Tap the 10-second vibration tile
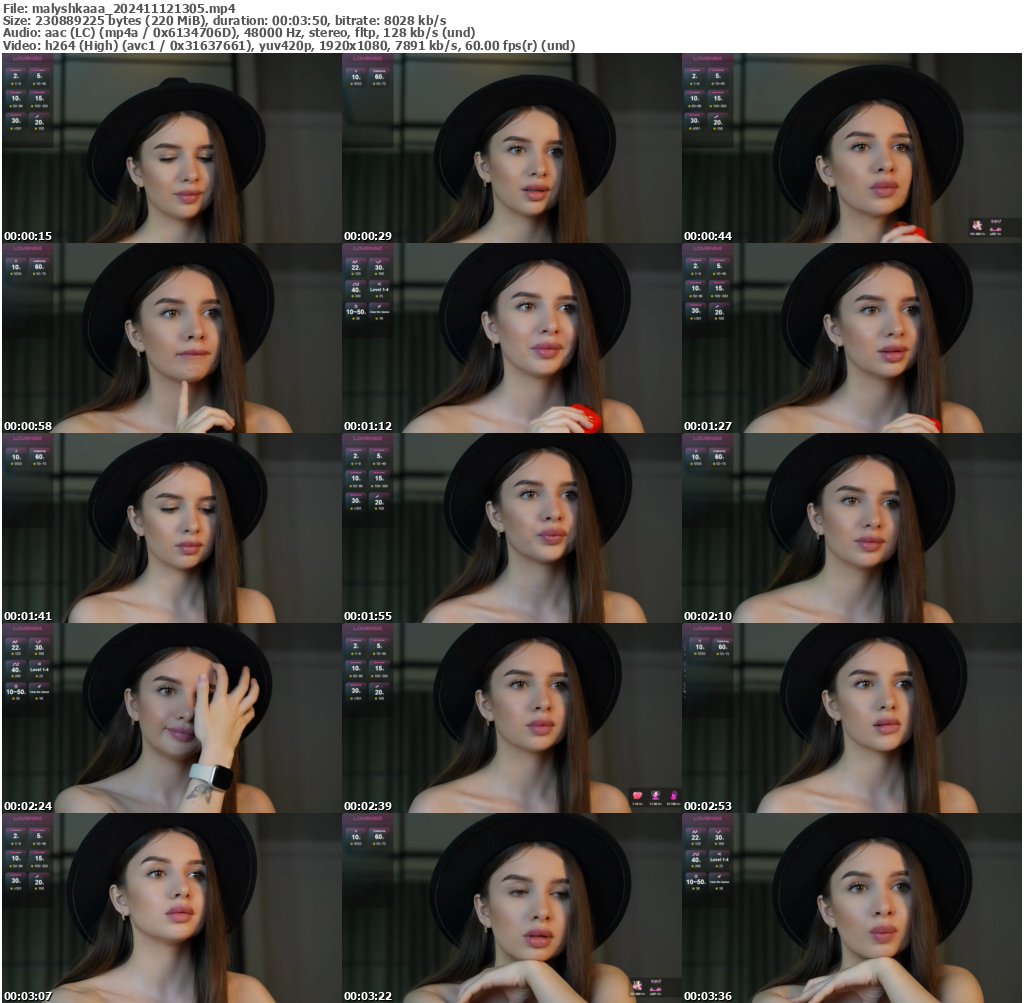 pyautogui.click(x=14, y=99)
